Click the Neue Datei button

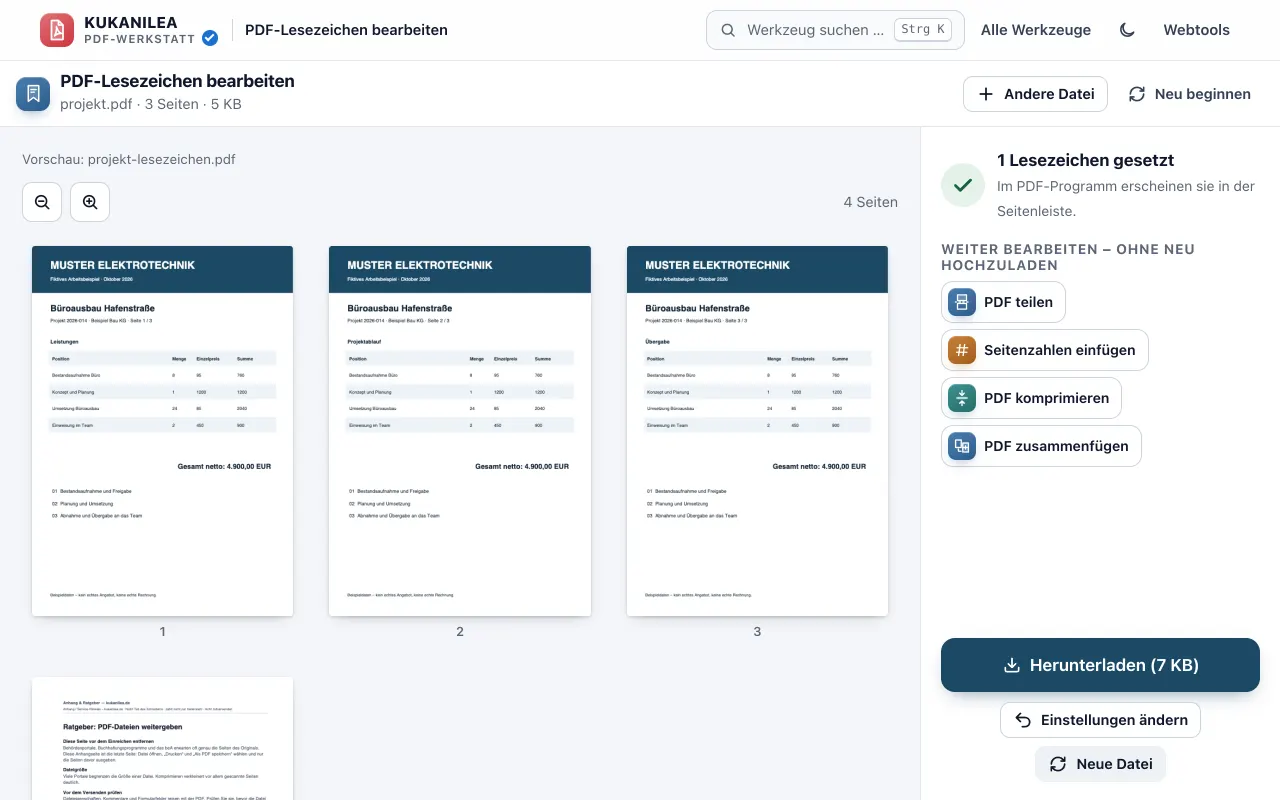(1100, 764)
